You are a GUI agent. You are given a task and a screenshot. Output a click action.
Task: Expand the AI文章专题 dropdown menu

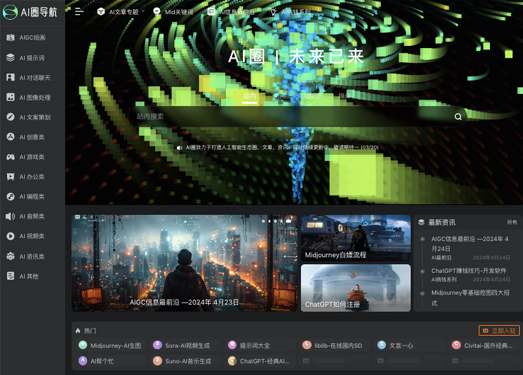tap(121, 12)
